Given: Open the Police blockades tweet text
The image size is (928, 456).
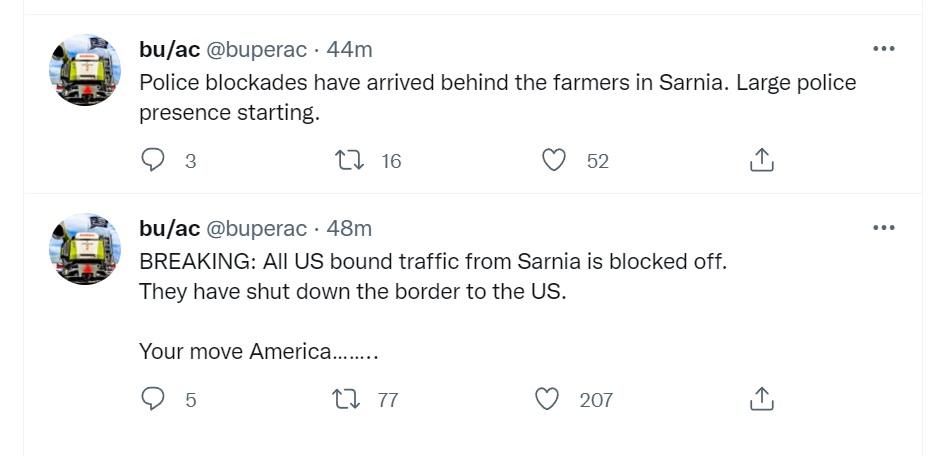Looking at the screenshot, I should [497, 97].
